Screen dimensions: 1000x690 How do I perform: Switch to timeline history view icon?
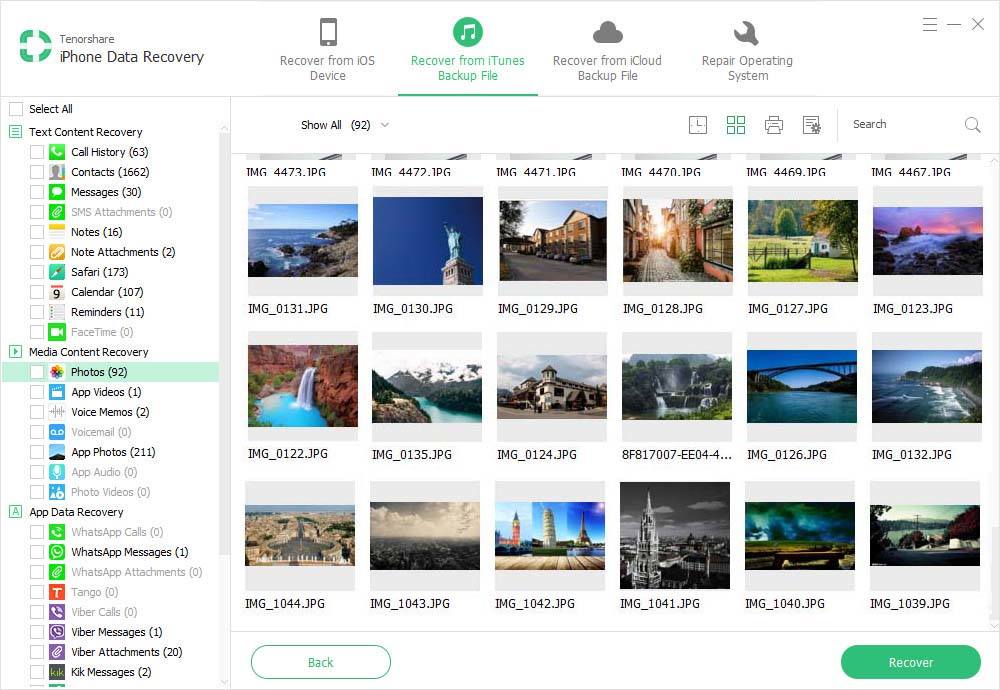pyautogui.click(x=698, y=124)
